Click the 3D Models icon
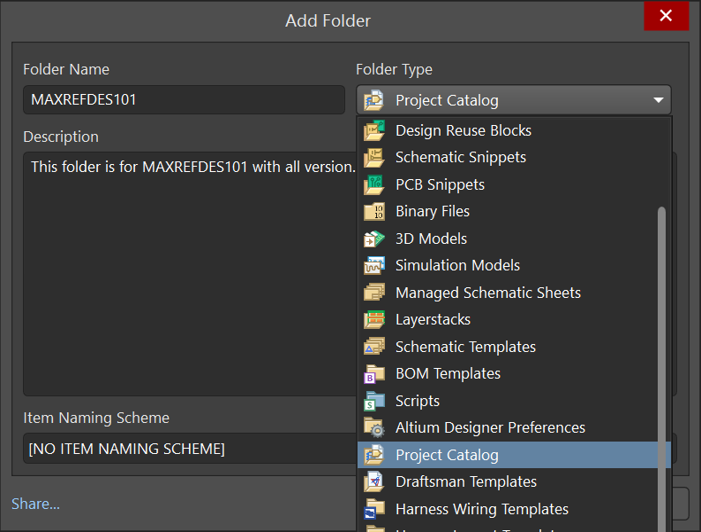Image resolution: width=701 pixels, height=532 pixels. coord(374,239)
